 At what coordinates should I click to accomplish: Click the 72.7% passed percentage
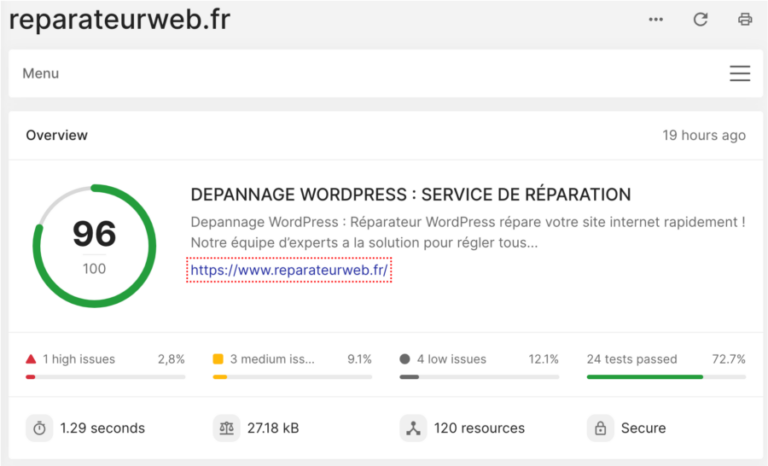(729, 359)
